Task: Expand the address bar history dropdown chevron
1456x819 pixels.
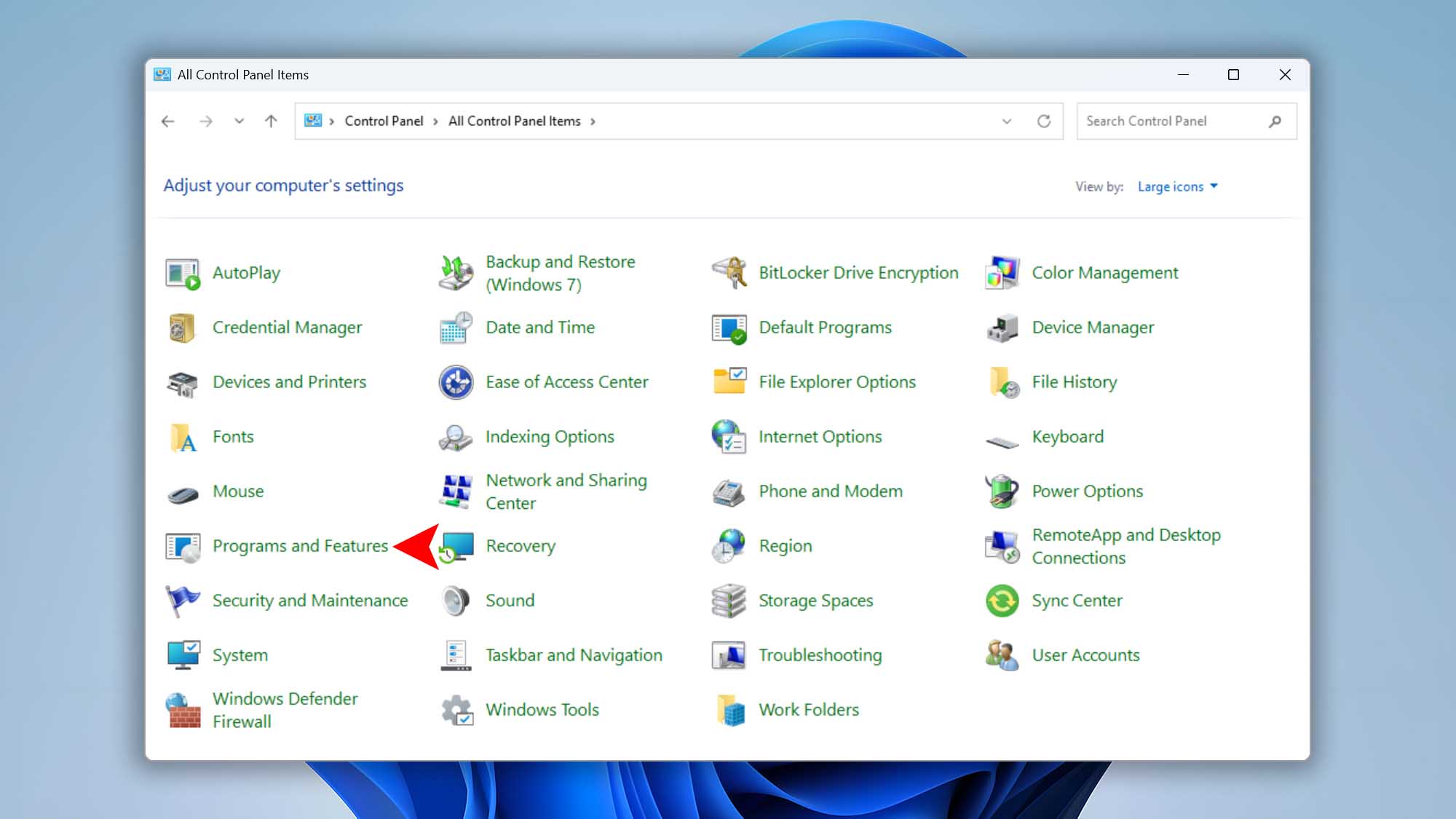Action: click(1007, 122)
